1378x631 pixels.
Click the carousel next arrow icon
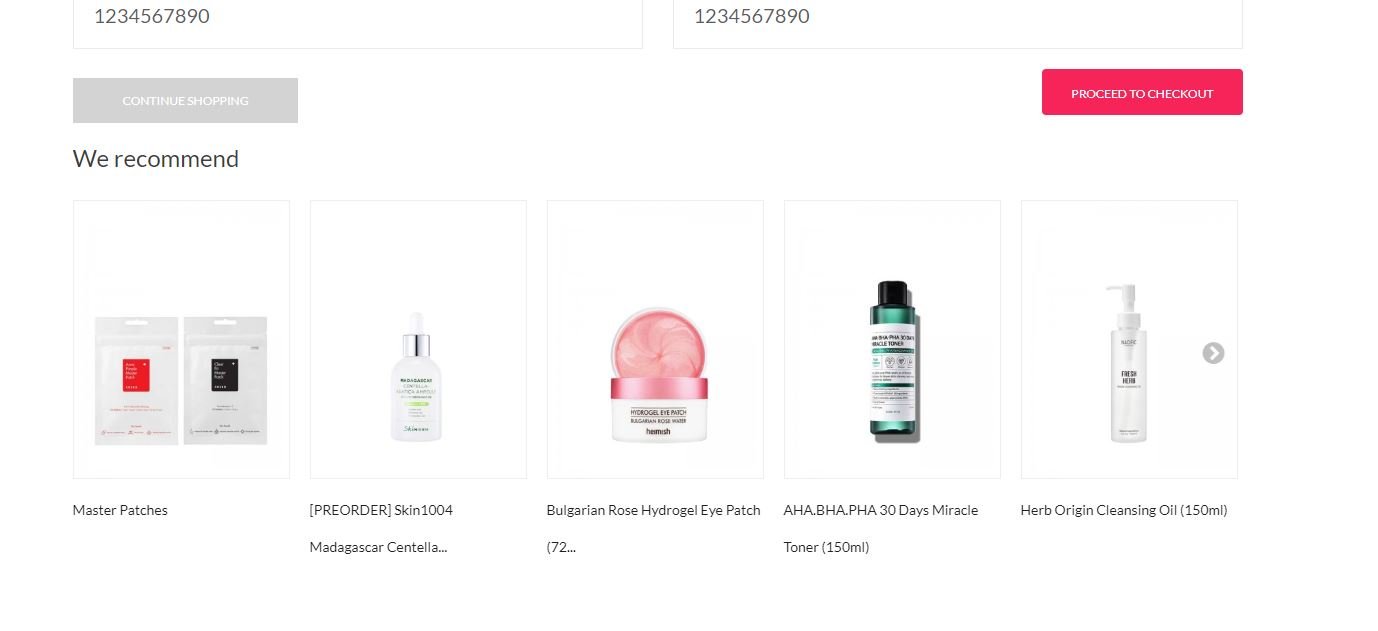point(1213,353)
